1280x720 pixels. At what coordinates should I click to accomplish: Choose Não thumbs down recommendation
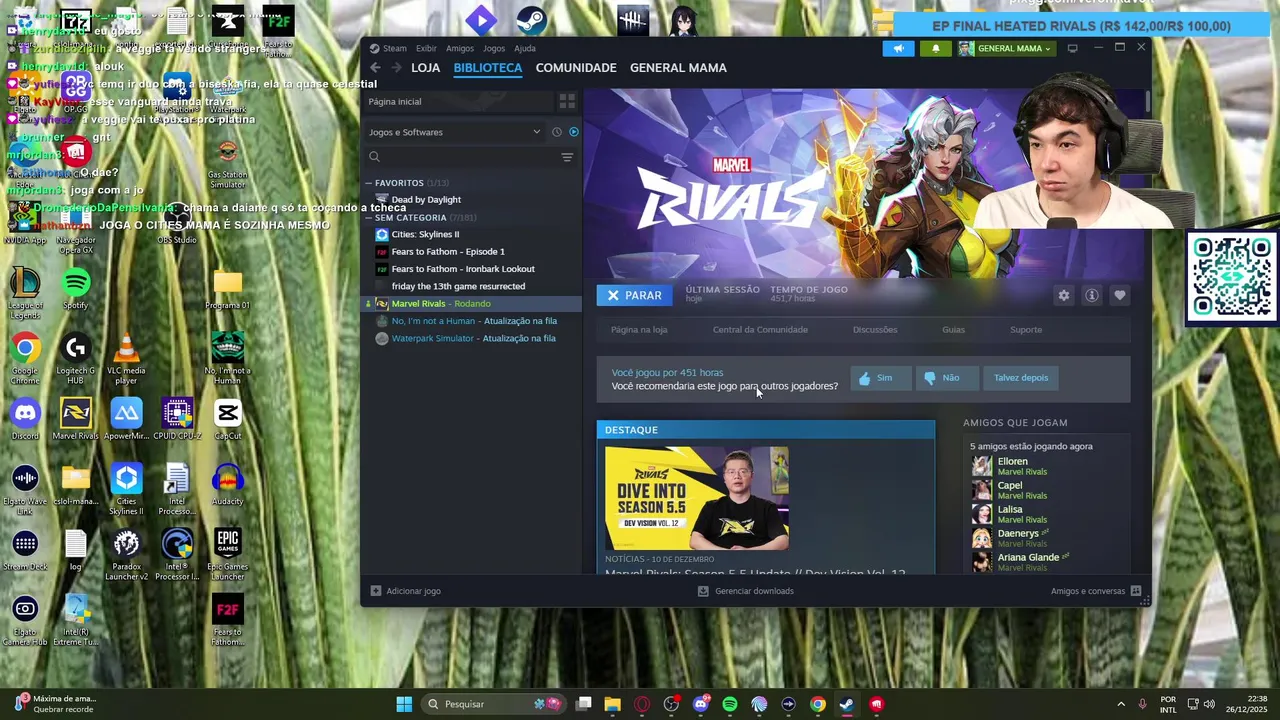pos(947,378)
